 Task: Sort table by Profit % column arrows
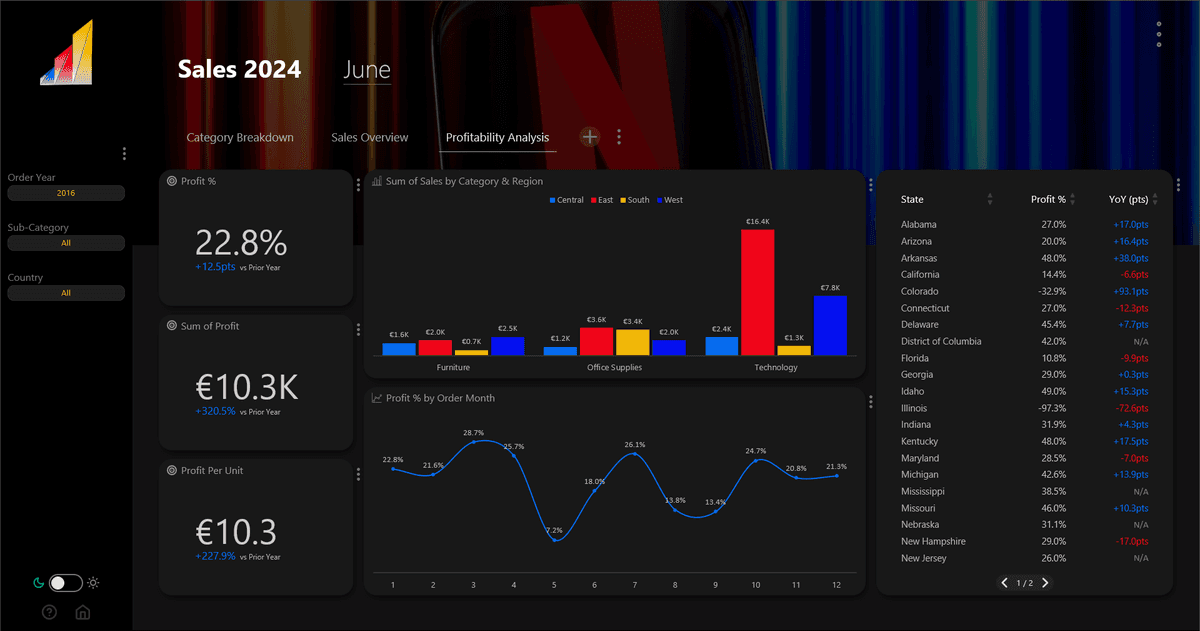(x=1076, y=200)
